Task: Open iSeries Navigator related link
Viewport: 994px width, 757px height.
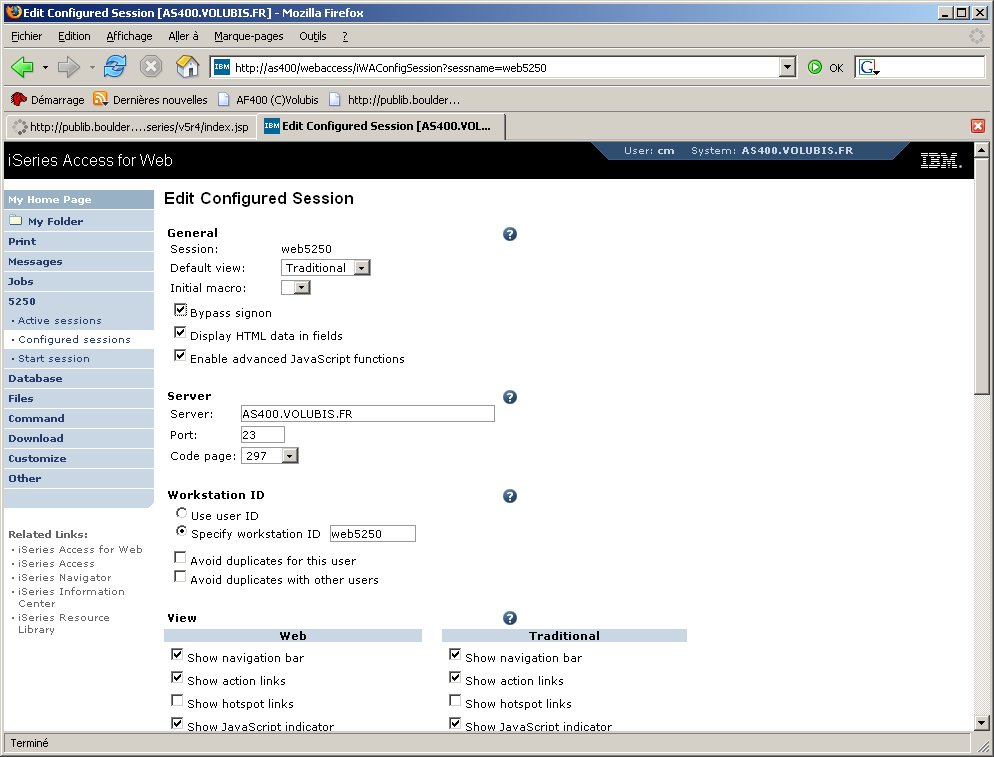Action: coord(65,578)
